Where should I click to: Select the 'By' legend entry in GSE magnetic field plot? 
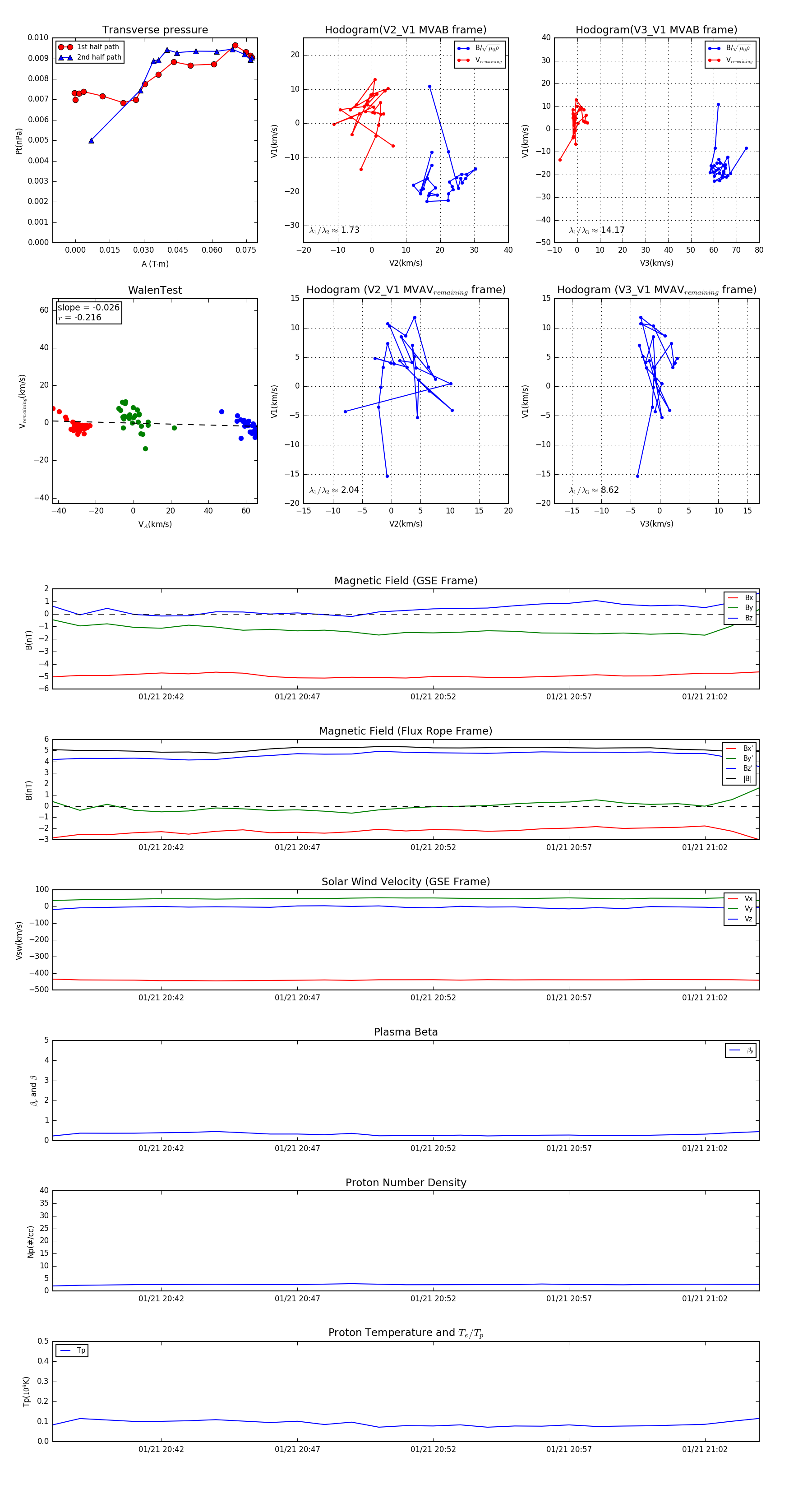tap(740, 607)
